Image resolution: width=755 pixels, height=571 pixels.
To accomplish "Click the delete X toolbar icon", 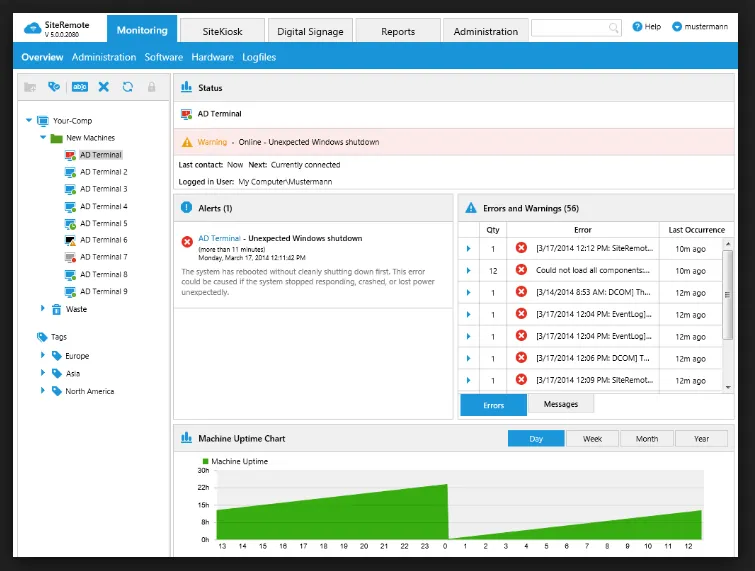I will pyautogui.click(x=104, y=87).
